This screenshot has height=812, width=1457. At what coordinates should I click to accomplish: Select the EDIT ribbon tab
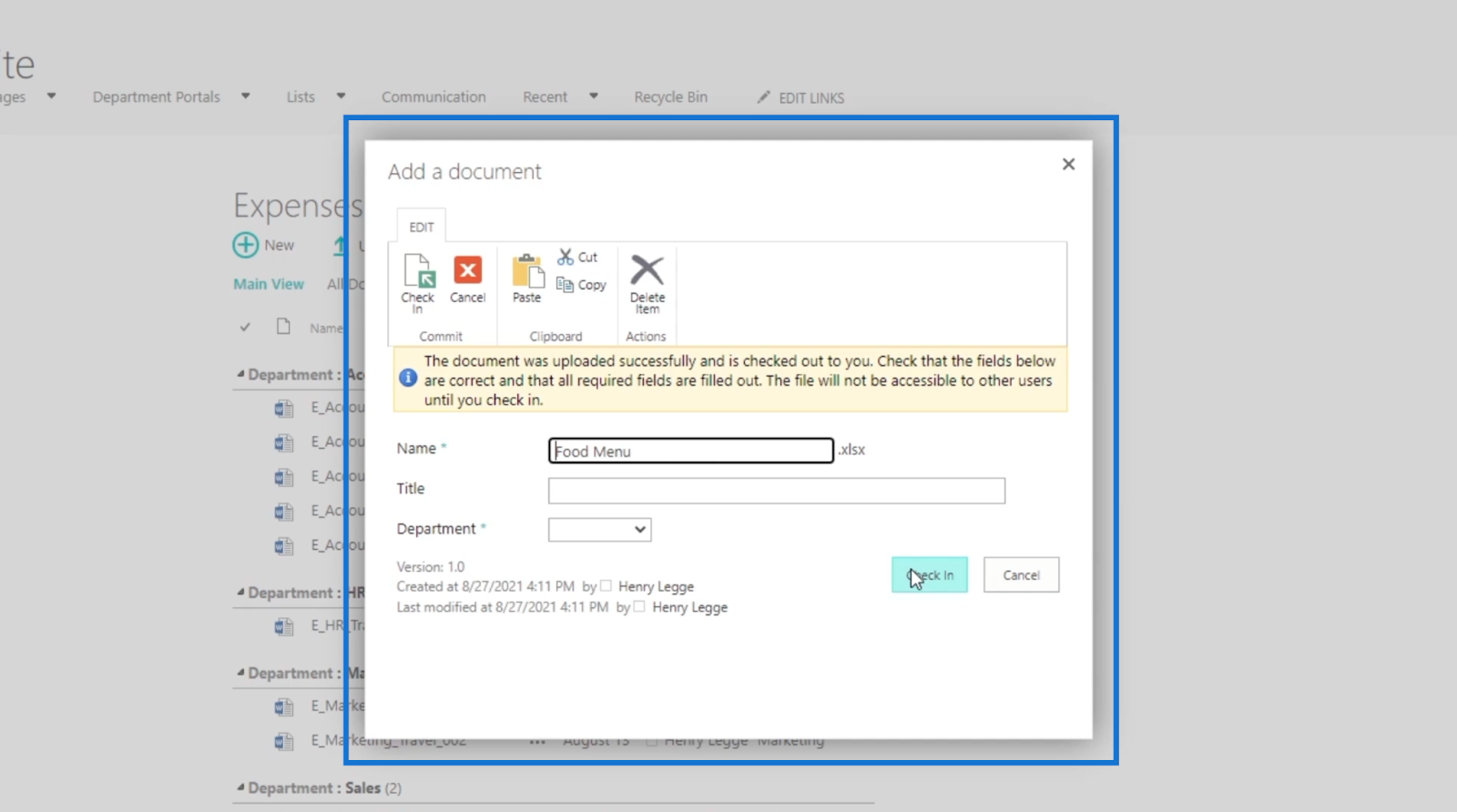[x=422, y=227]
